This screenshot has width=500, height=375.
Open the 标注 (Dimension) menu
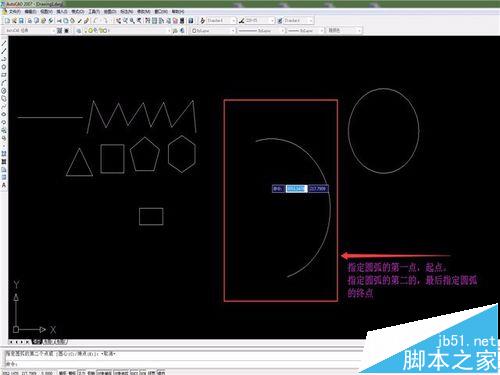pos(127,11)
